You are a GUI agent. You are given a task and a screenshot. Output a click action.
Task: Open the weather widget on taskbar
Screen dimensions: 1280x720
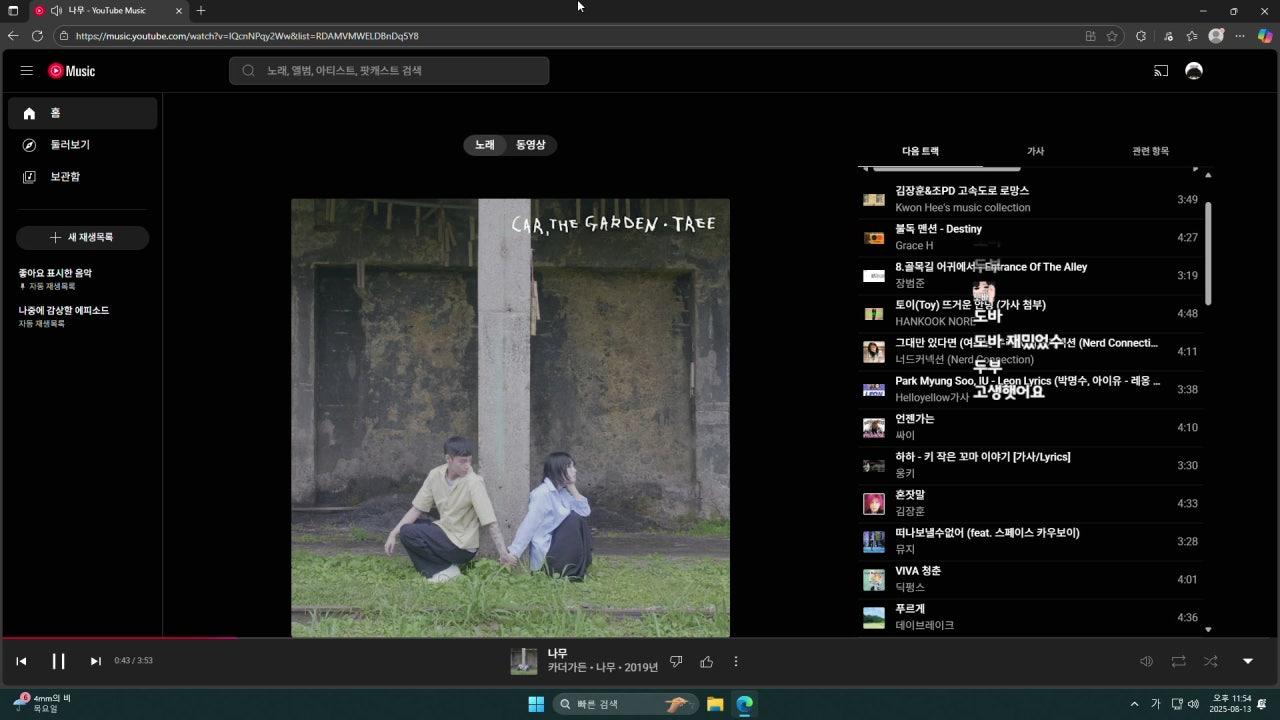pos(42,703)
